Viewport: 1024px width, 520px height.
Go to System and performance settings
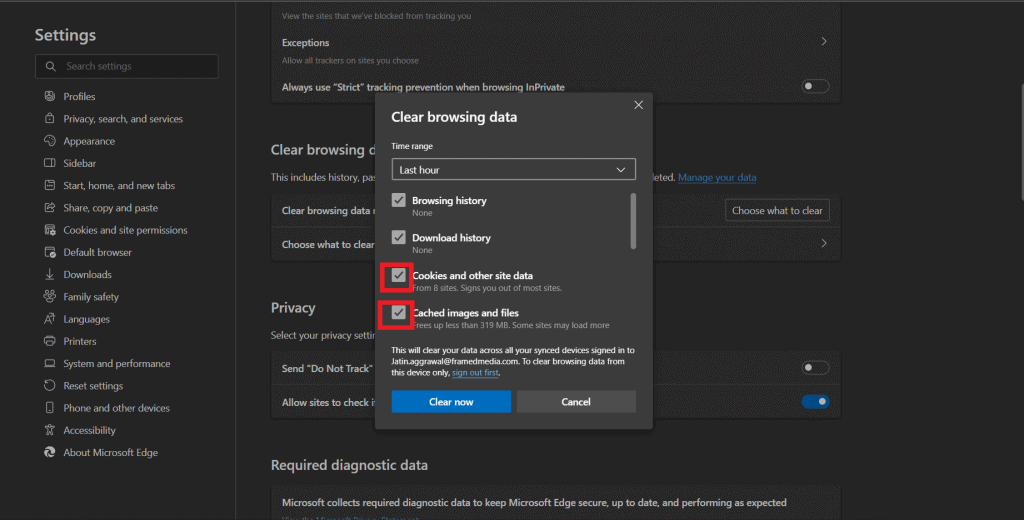pos(116,363)
